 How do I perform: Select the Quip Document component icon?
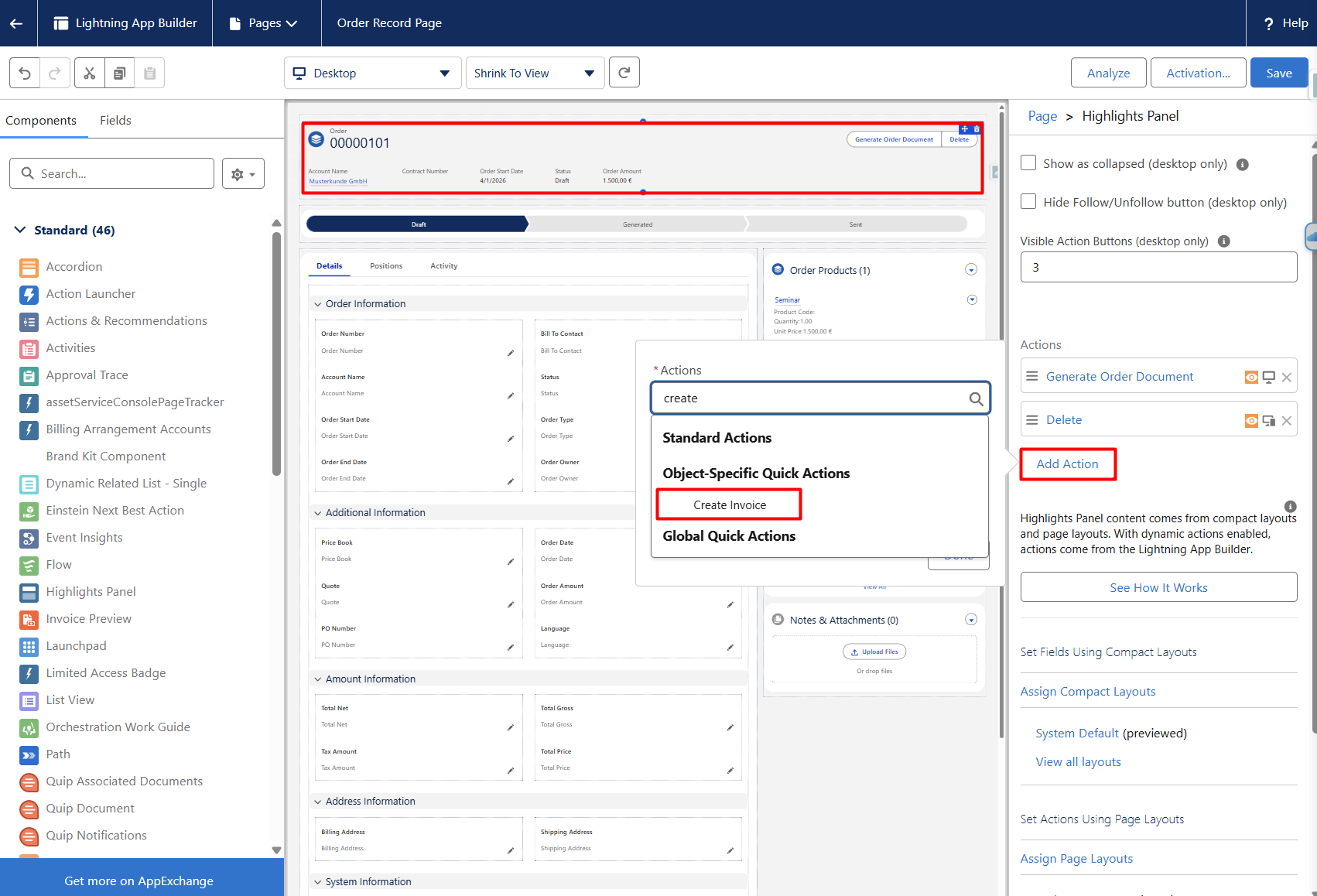pos(29,809)
